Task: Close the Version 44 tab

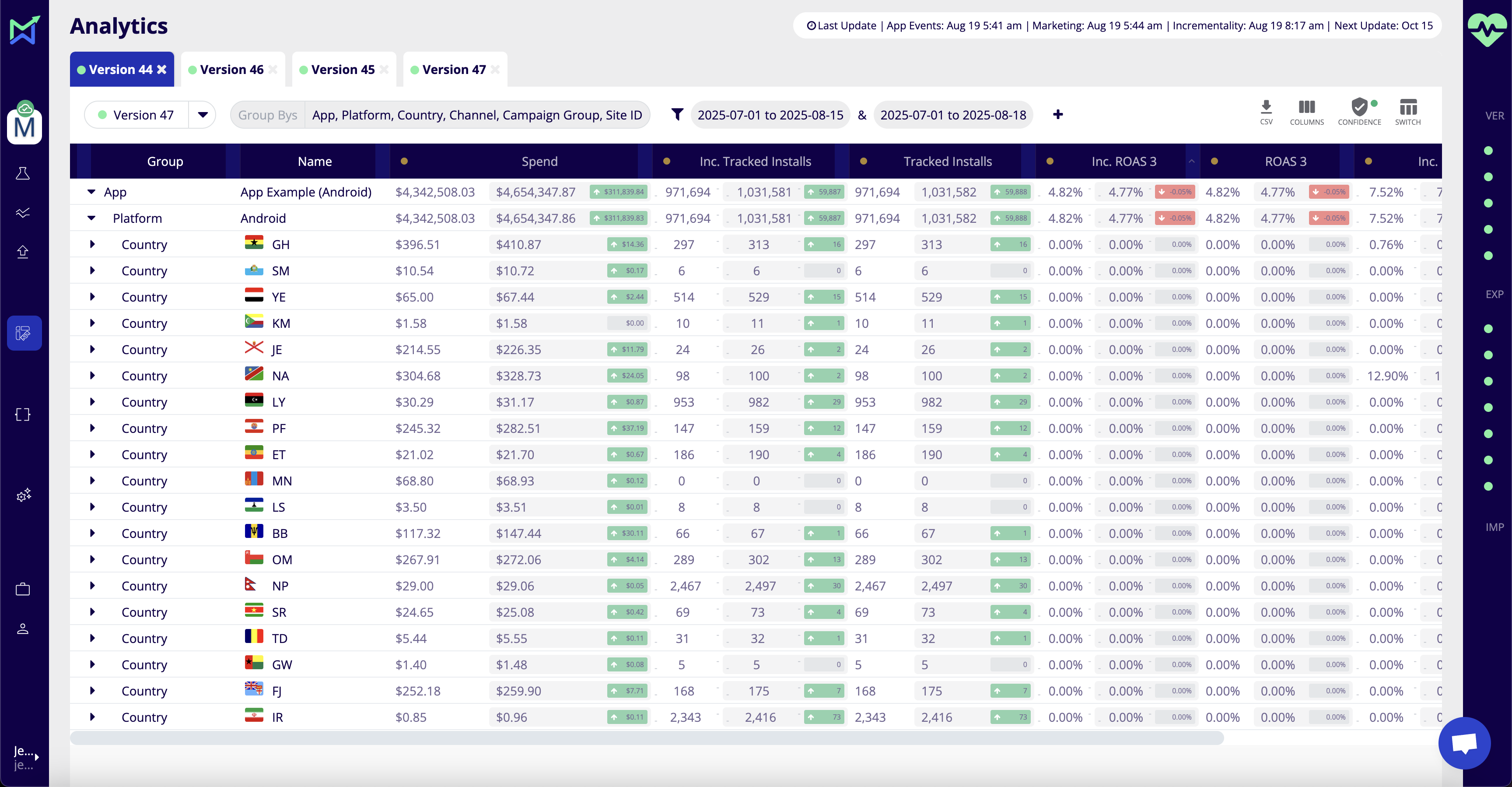Action: point(161,70)
